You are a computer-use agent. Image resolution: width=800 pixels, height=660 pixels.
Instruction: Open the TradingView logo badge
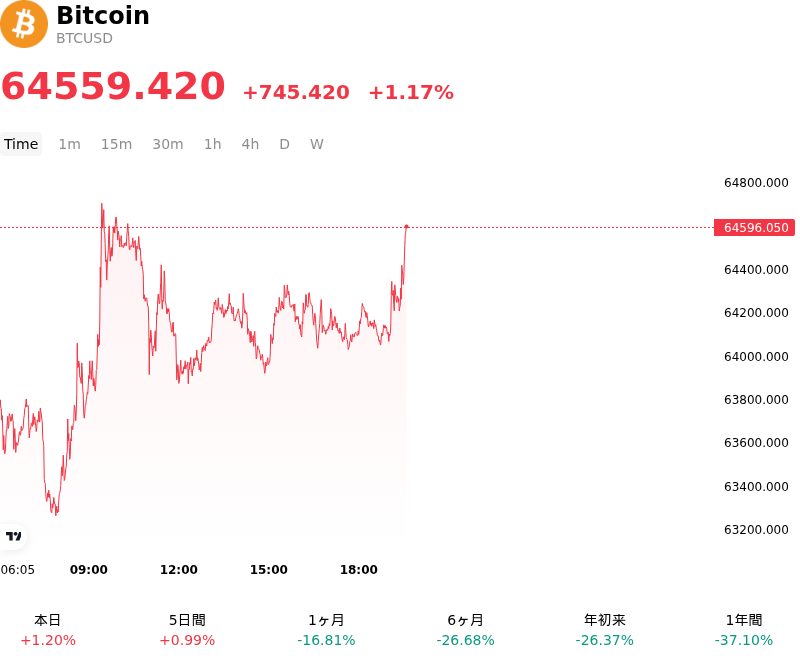pos(13,536)
